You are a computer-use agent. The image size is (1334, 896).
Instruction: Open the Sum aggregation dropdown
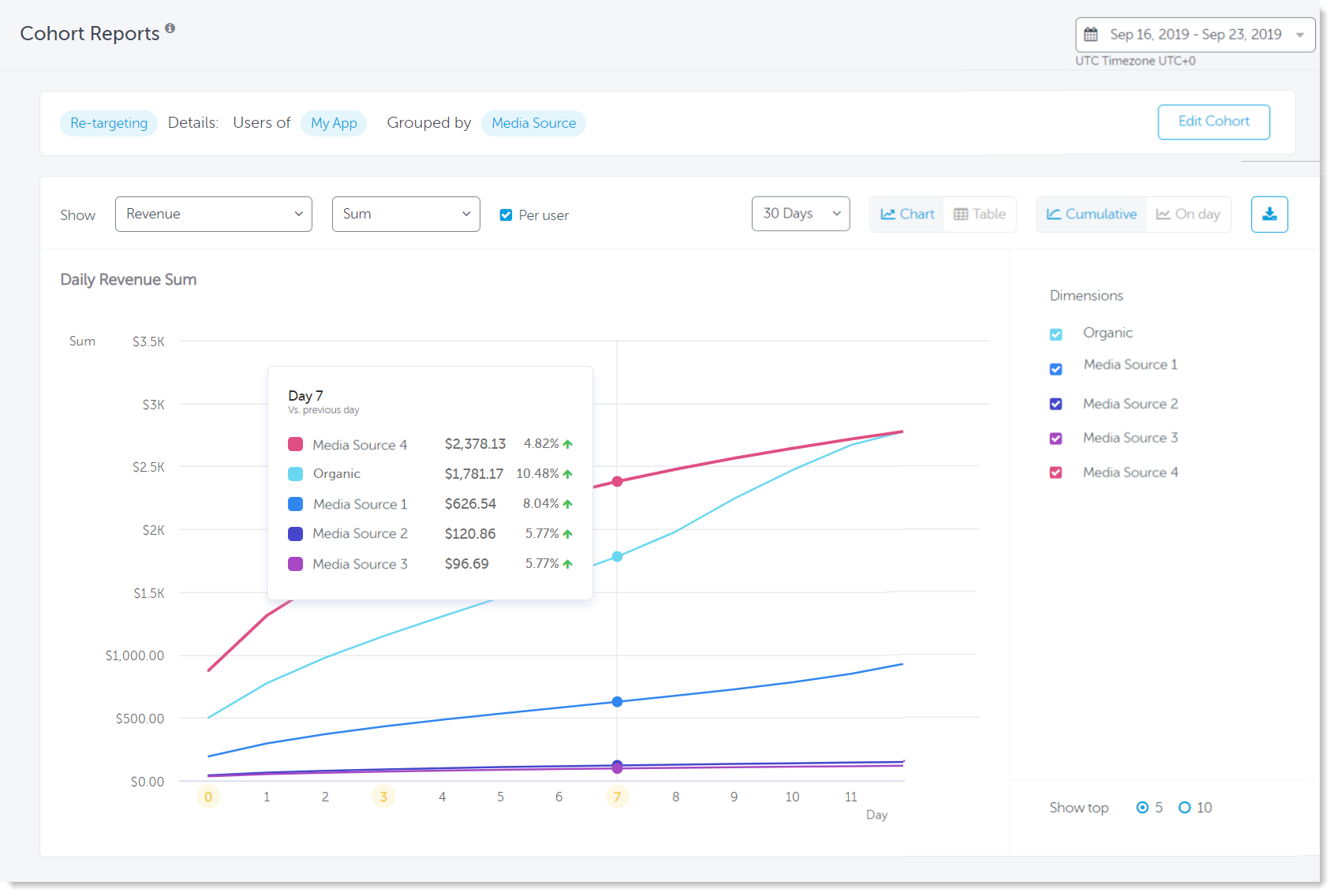point(406,215)
